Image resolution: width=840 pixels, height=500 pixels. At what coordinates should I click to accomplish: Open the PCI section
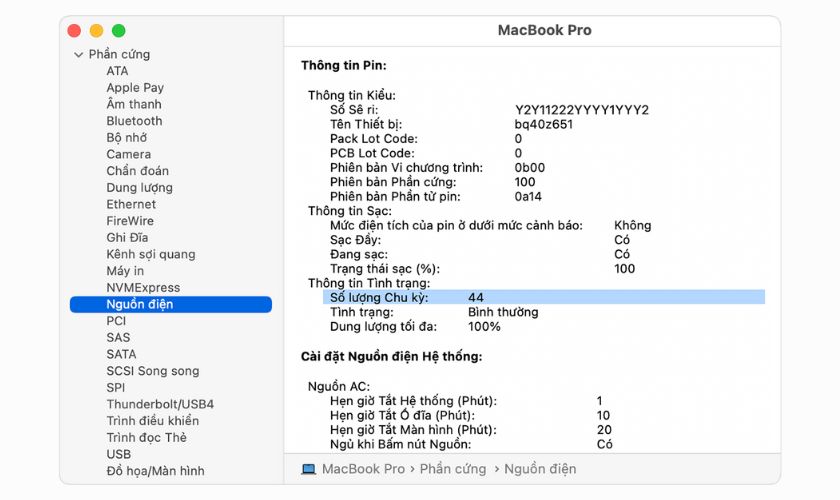[x=116, y=320]
